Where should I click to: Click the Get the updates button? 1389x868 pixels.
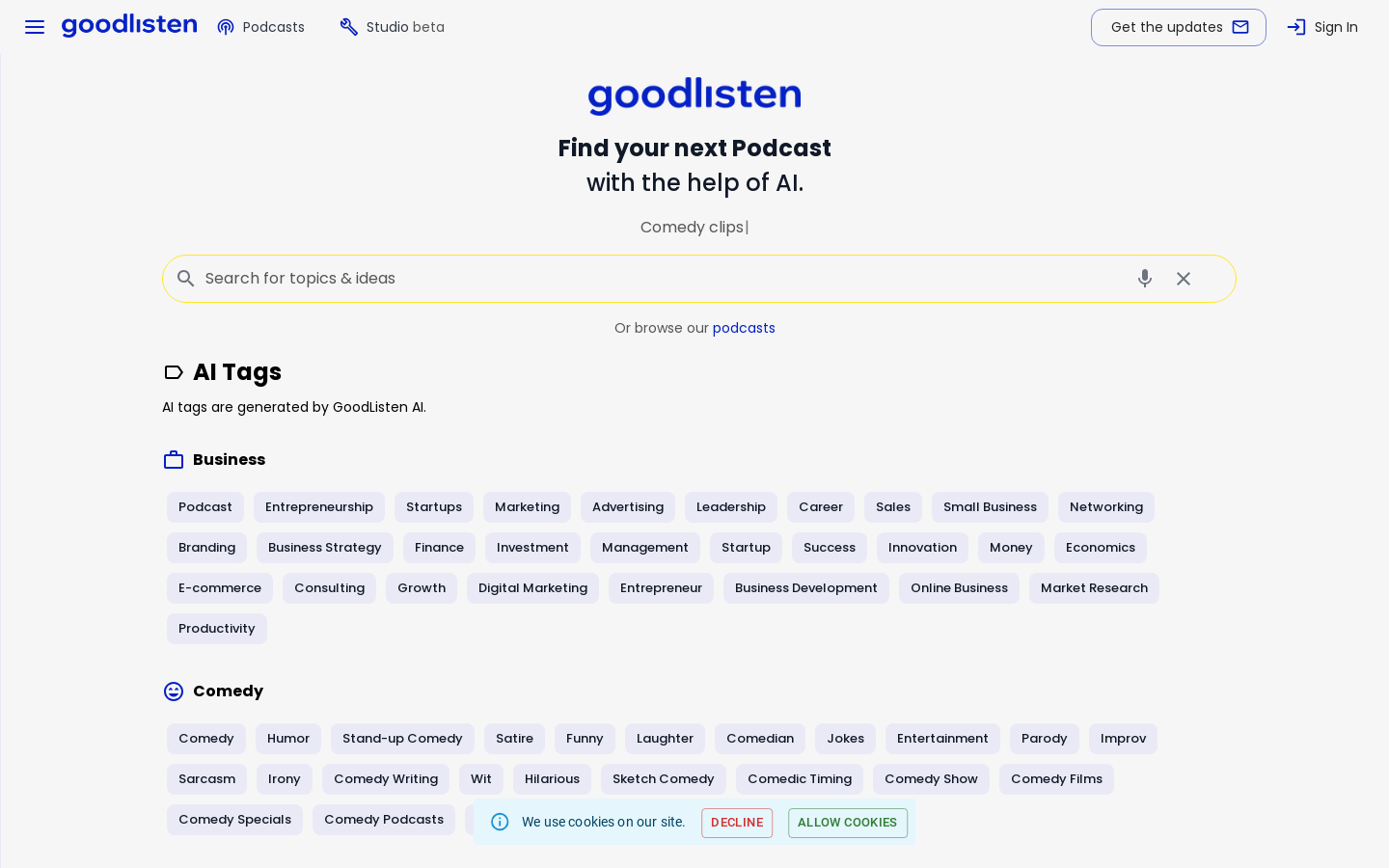tap(1179, 27)
